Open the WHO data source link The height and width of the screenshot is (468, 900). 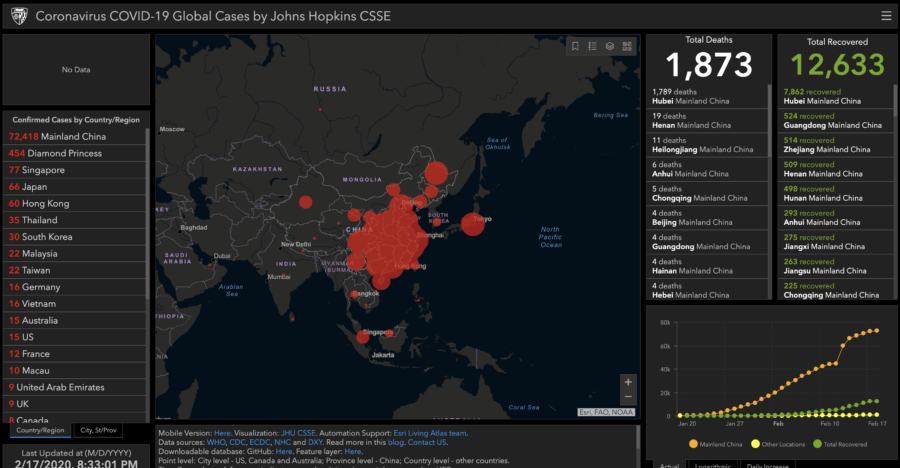216,442
